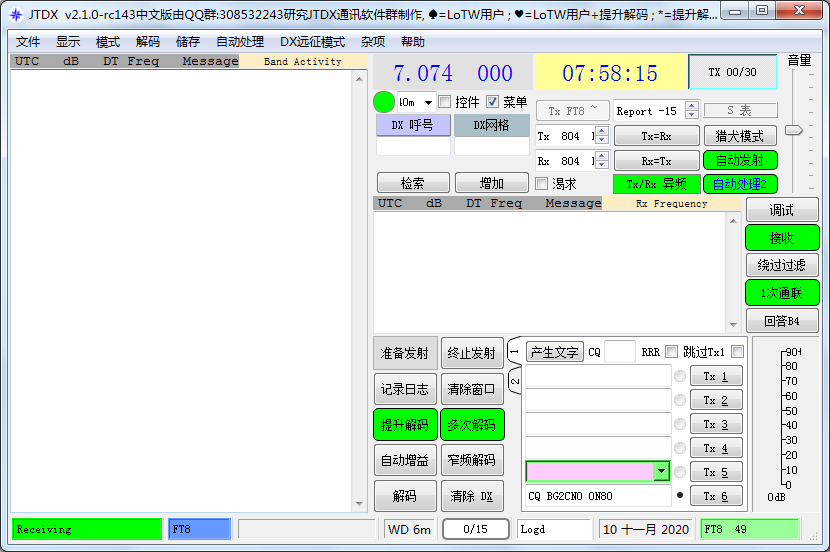This screenshot has height=552, width=830.
Task: Click the 产生文字 generate messages button
Action: pyautogui.click(x=555, y=352)
